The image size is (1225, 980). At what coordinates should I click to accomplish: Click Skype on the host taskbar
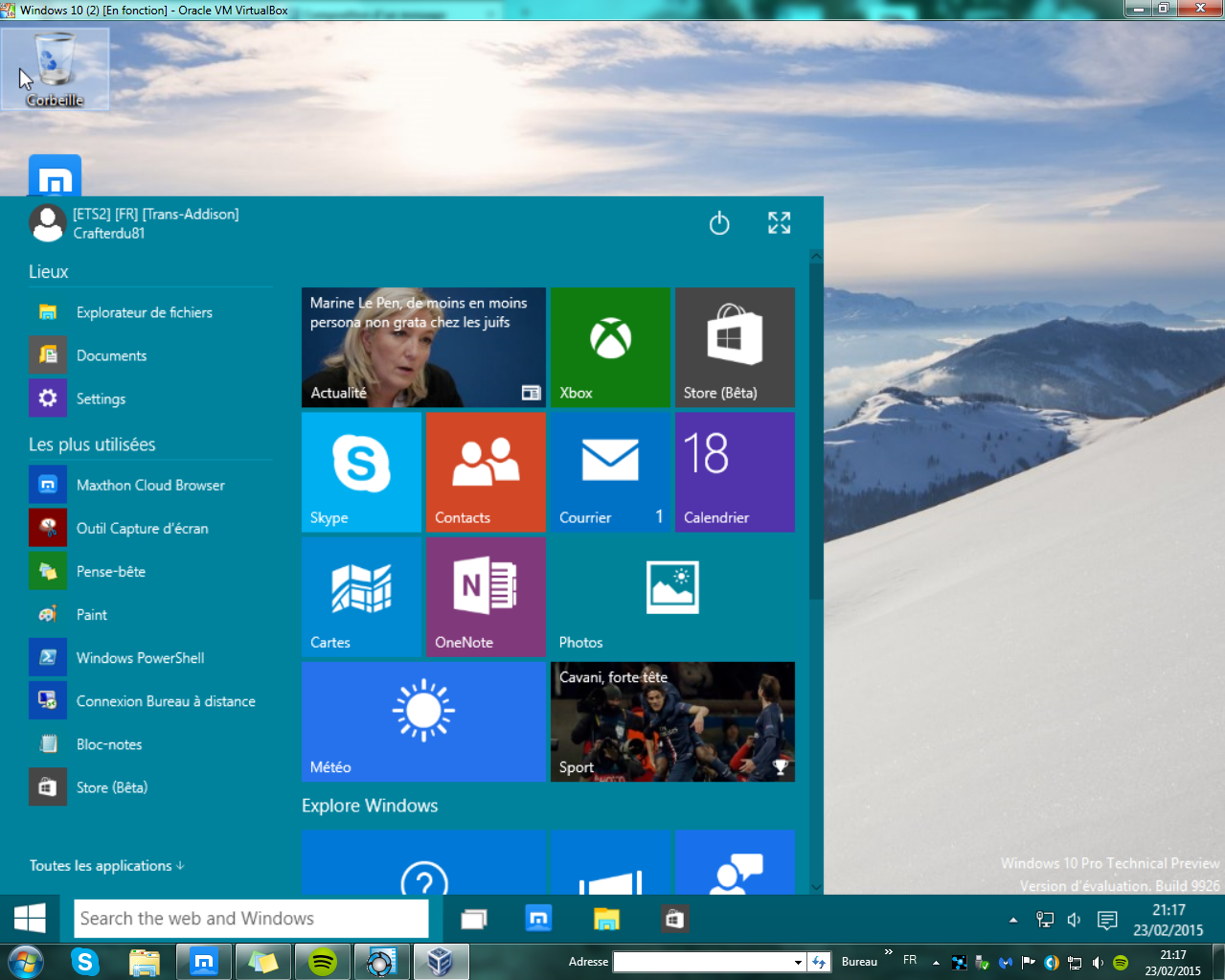pyautogui.click(x=85, y=962)
